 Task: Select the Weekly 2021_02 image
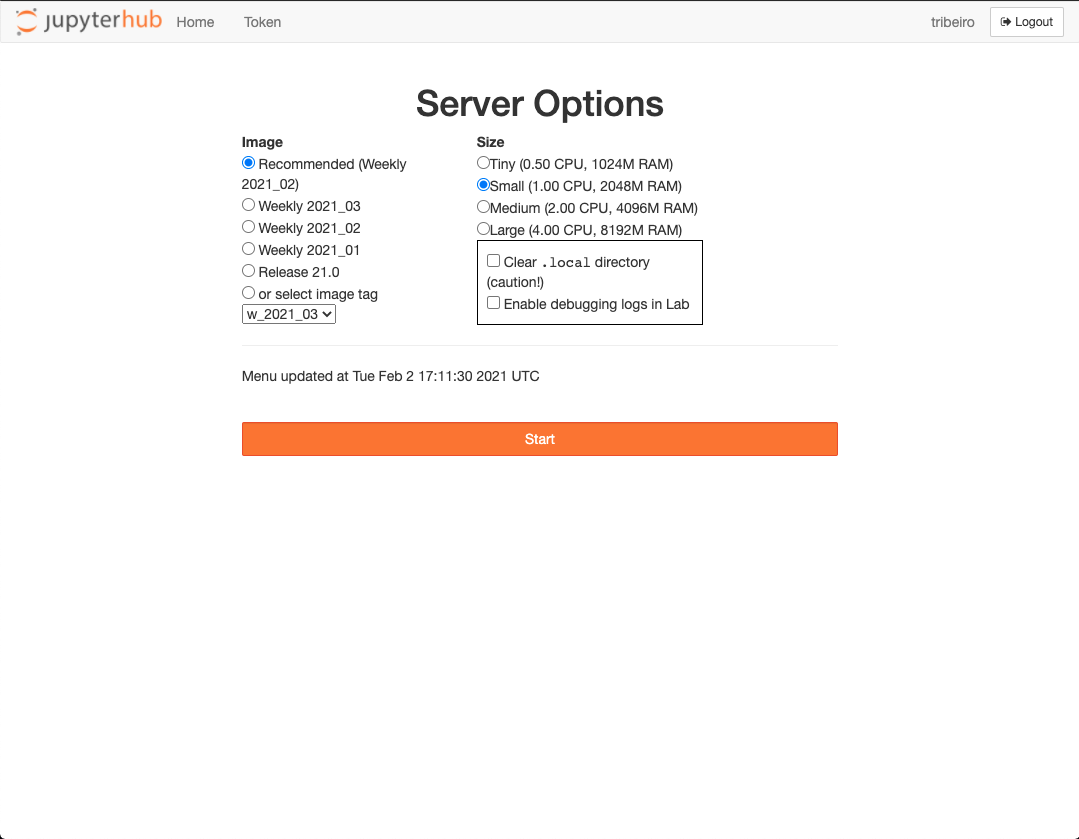248,226
